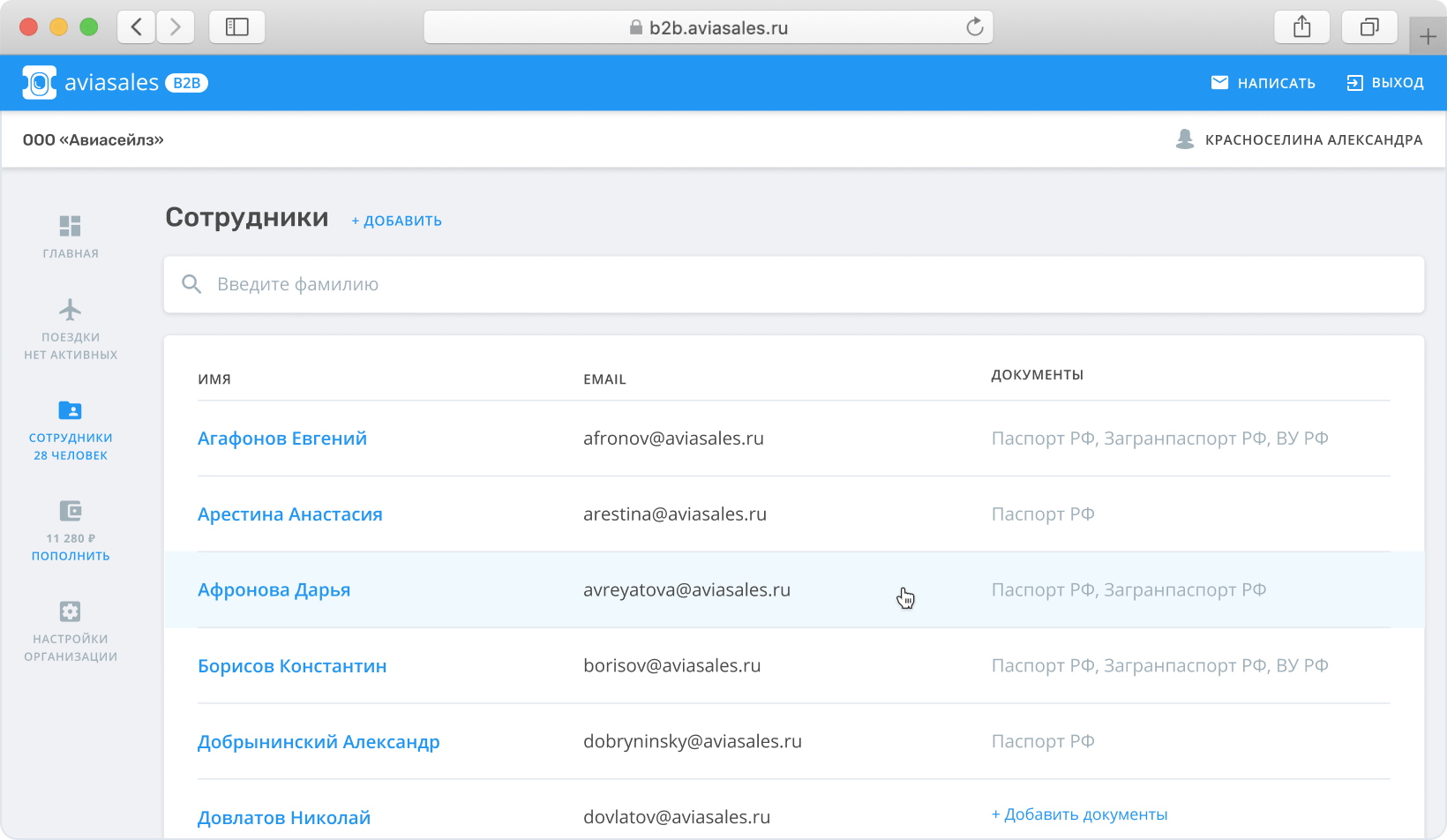Click the user profile avatar icon
The height and width of the screenshot is (840, 1447).
coord(1185,139)
